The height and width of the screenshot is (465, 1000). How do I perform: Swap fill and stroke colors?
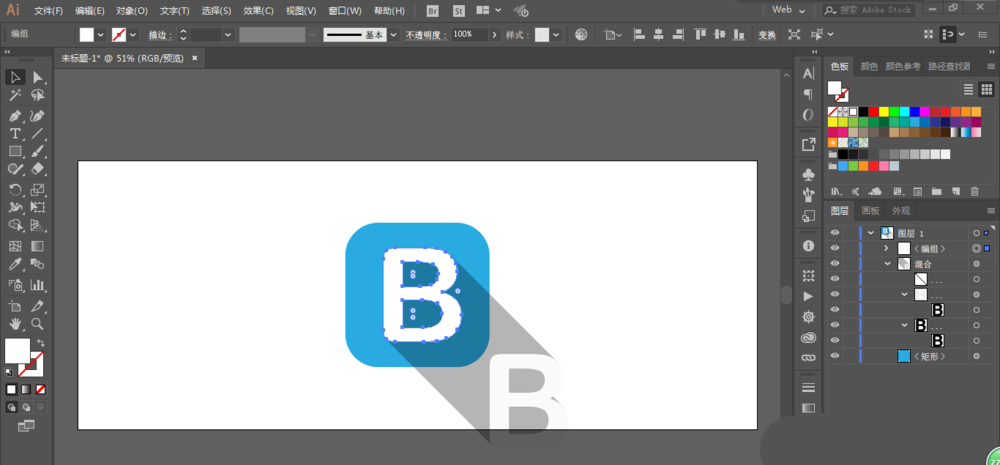click(41, 343)
